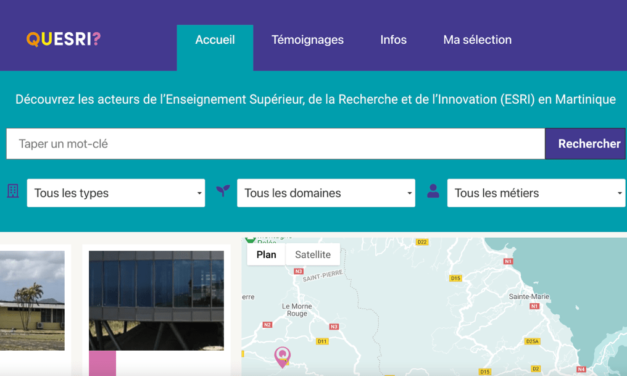
Task: Switch the map to Satellite view
Action: coord(313,254)
